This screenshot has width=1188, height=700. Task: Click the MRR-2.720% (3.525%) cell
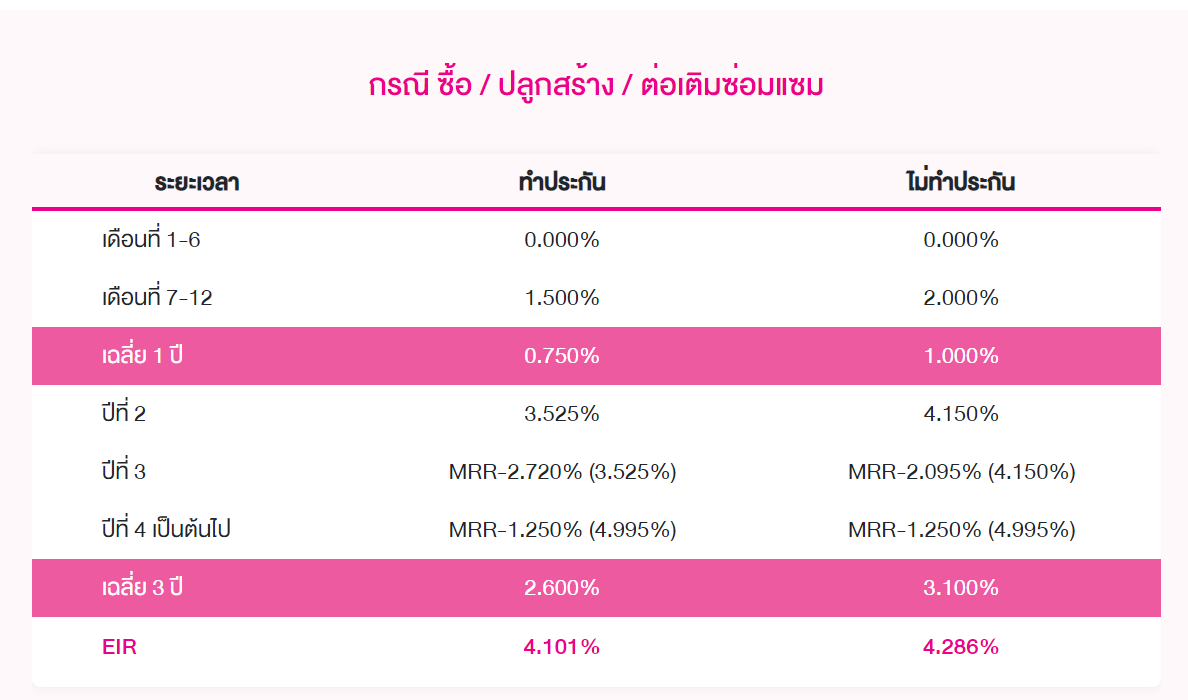562,472
